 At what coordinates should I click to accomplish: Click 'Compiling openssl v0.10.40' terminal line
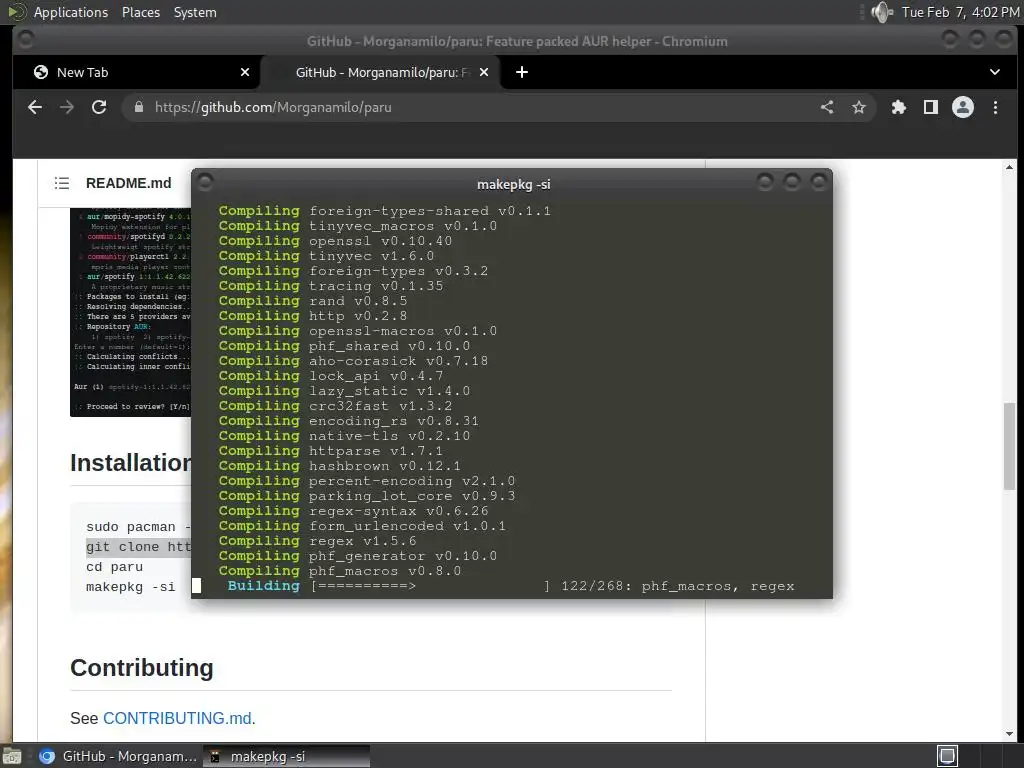click(336, 241)
